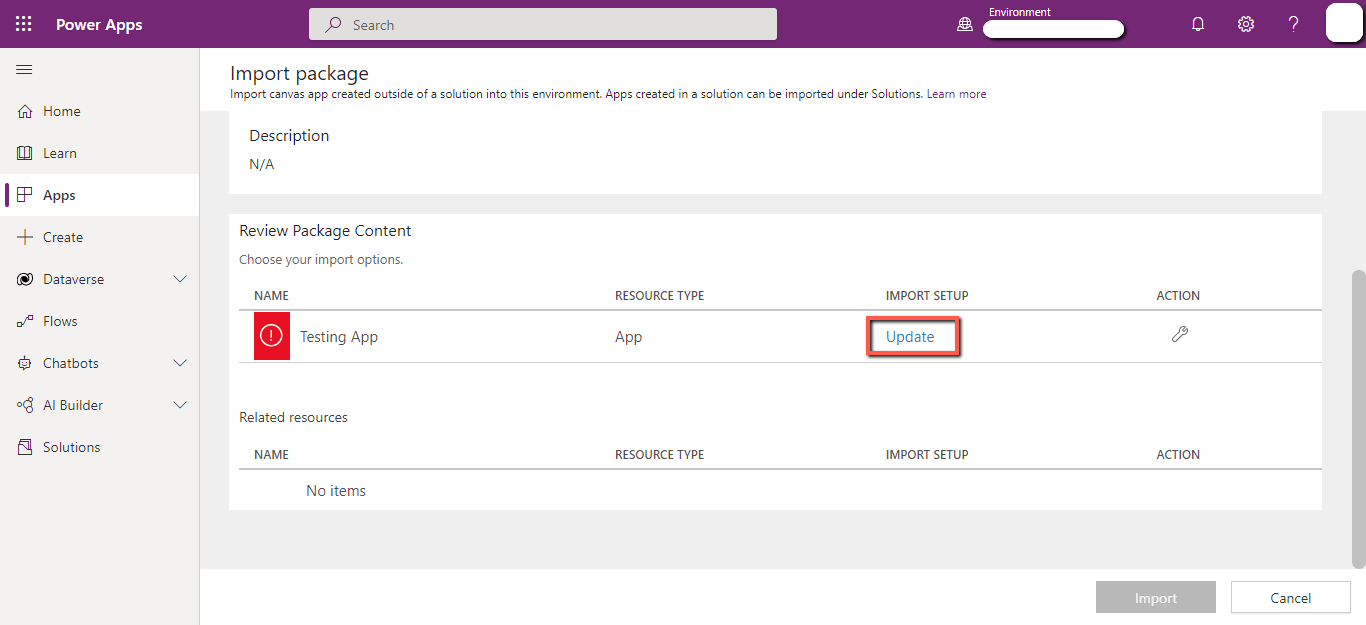Open Learn in navigation
Viewport: 1366px width, 625px height.
click(60, 153)
